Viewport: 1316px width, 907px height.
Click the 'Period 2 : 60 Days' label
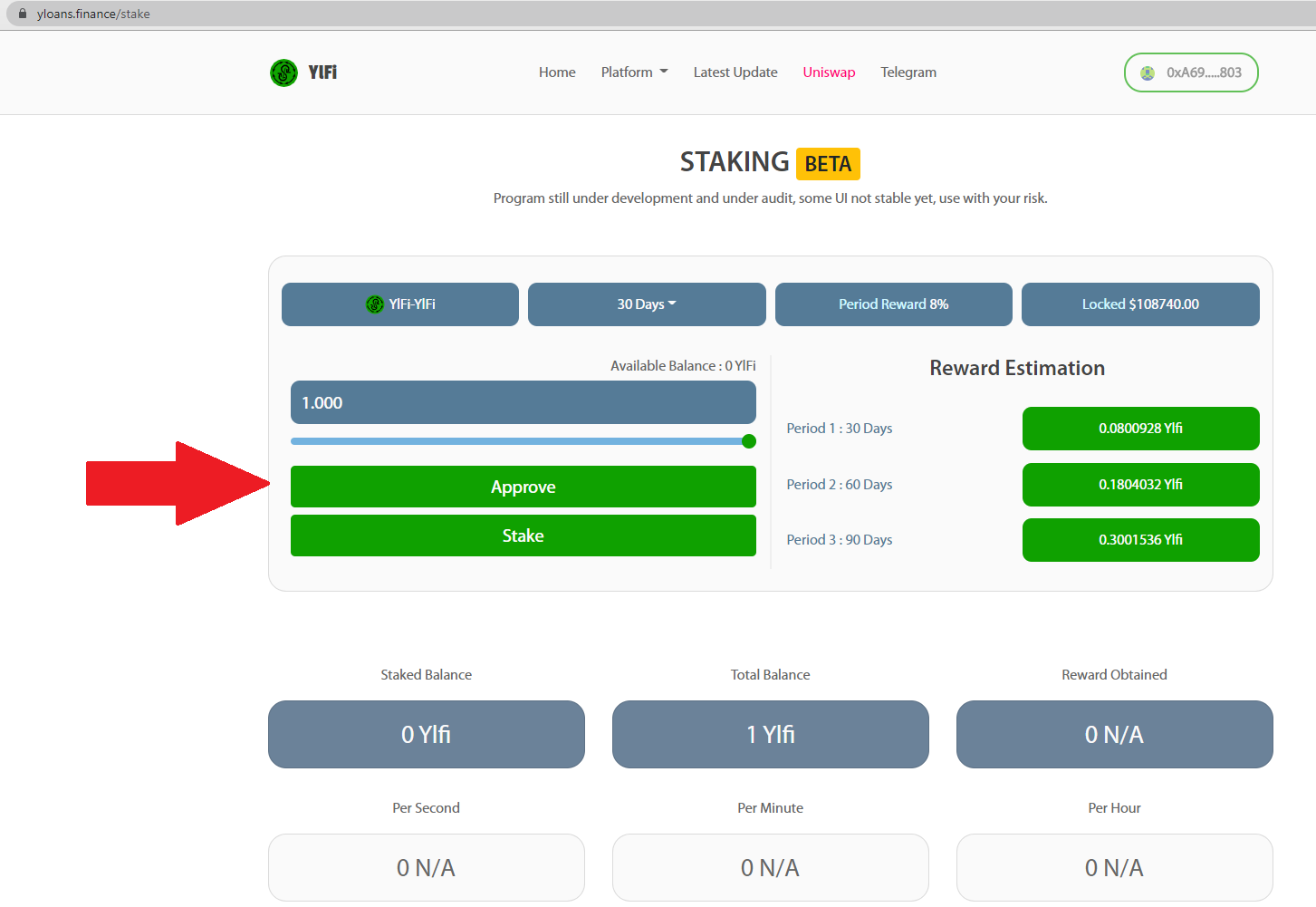[840, 485]
